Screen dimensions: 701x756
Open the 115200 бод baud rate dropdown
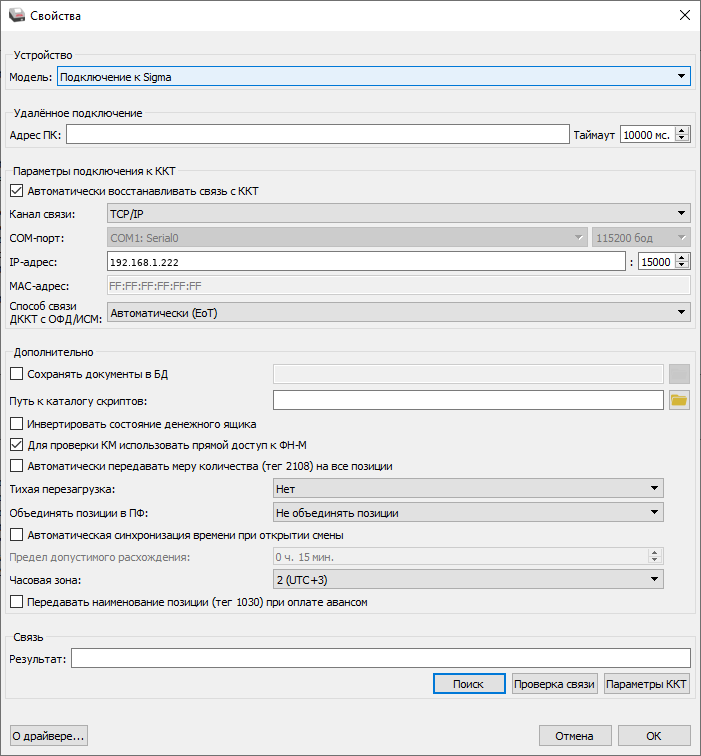point(641,238)
